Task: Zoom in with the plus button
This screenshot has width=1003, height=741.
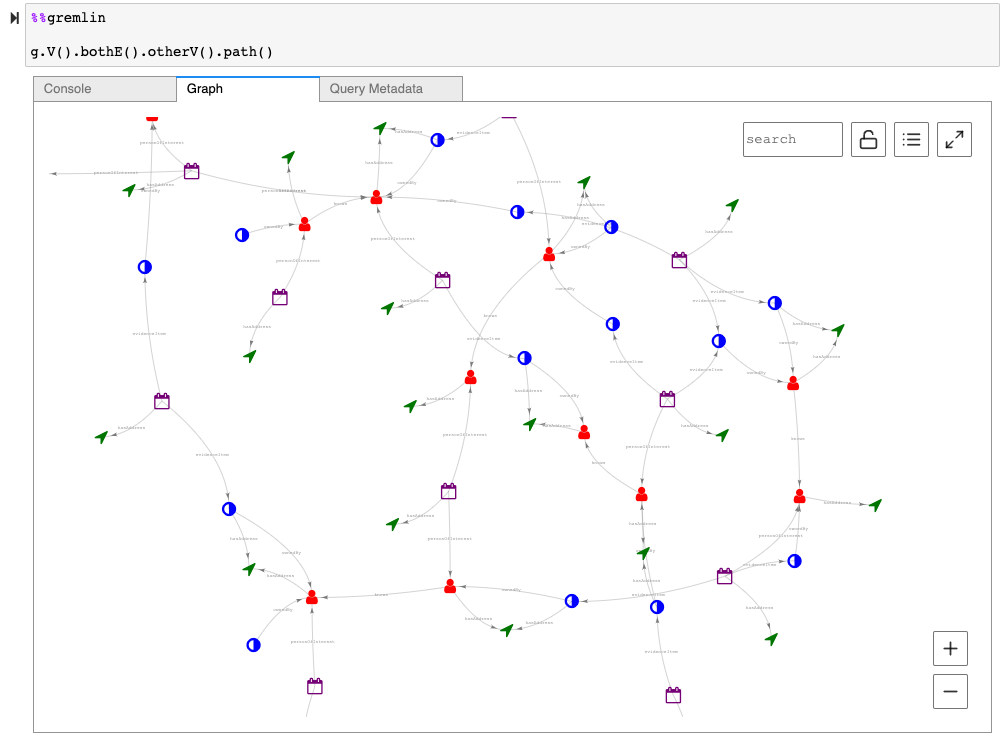Action: pos(950,648)
